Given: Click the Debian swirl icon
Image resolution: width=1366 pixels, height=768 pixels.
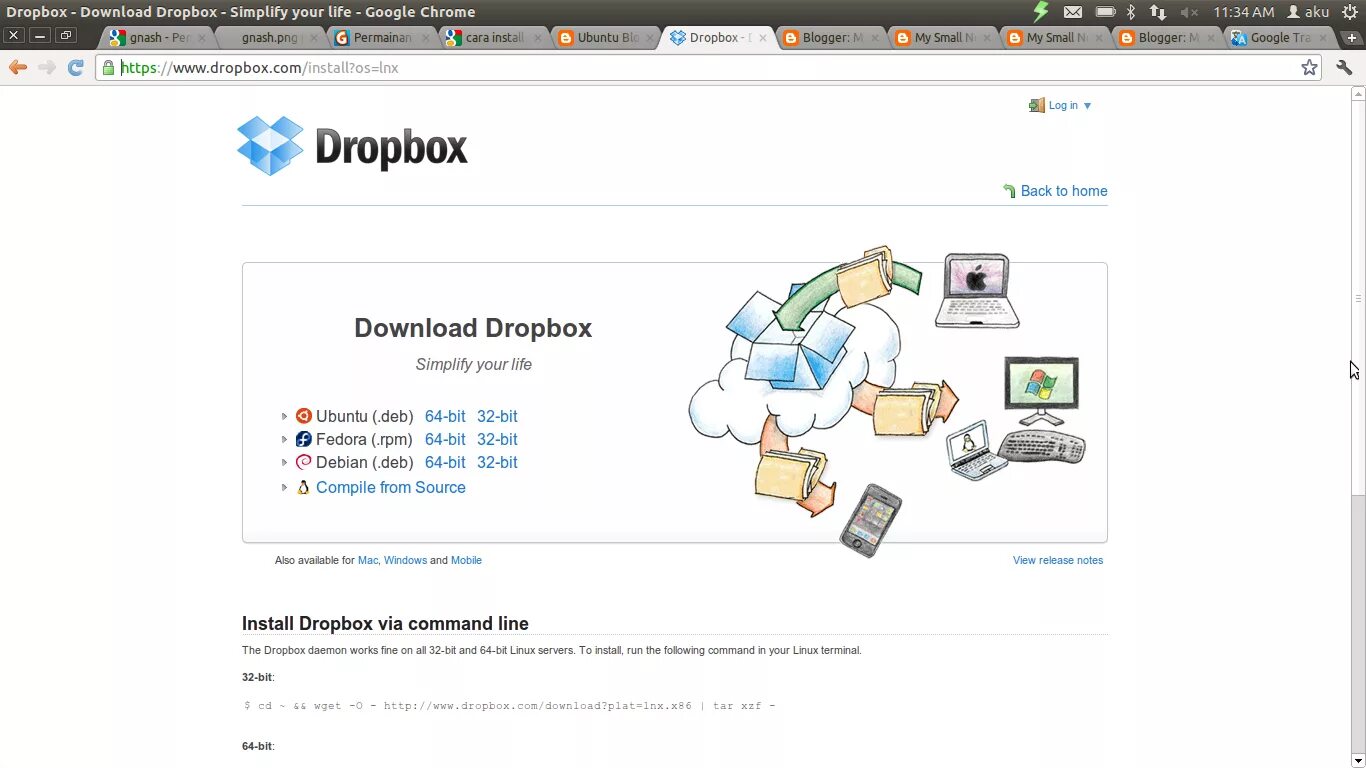Looking at the screenshot, I should [304, 462].
